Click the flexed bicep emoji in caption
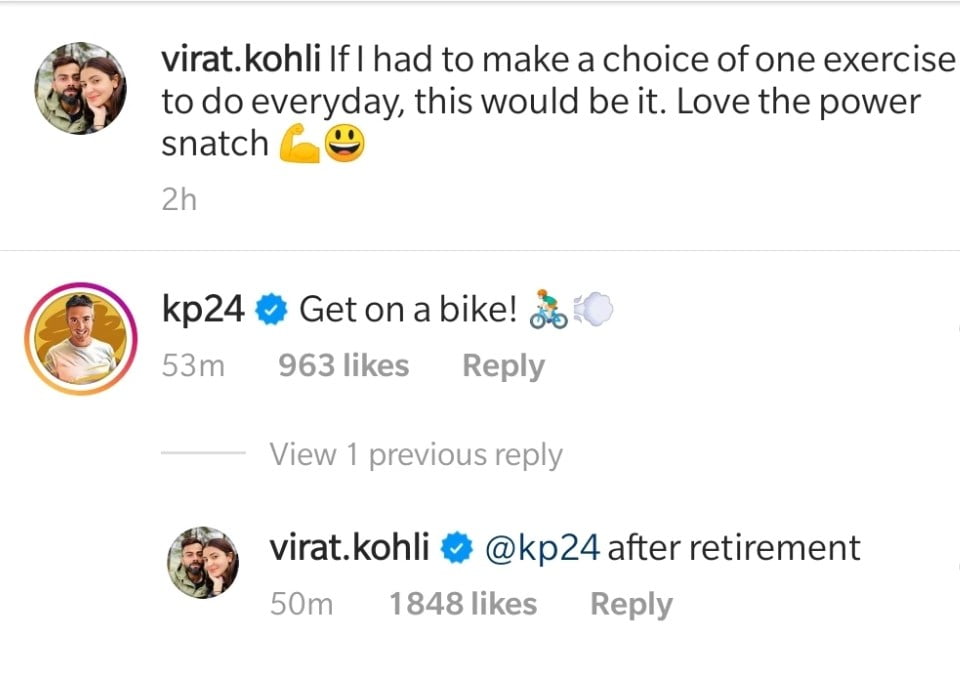The width and height of the screenshot is (960, 673). click(x=298, y=146)
